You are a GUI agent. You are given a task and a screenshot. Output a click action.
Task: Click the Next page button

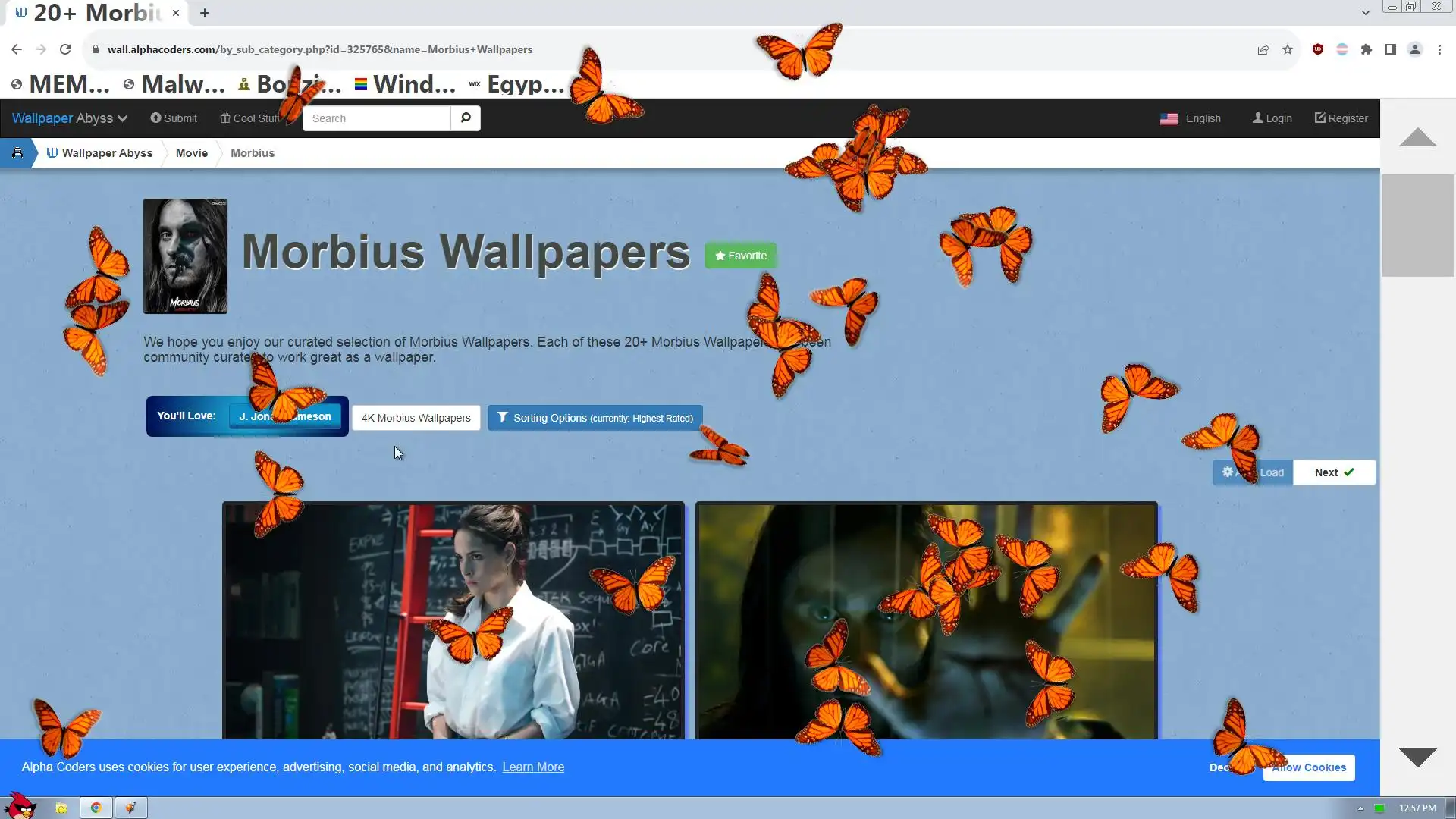tap(1334, 472)
